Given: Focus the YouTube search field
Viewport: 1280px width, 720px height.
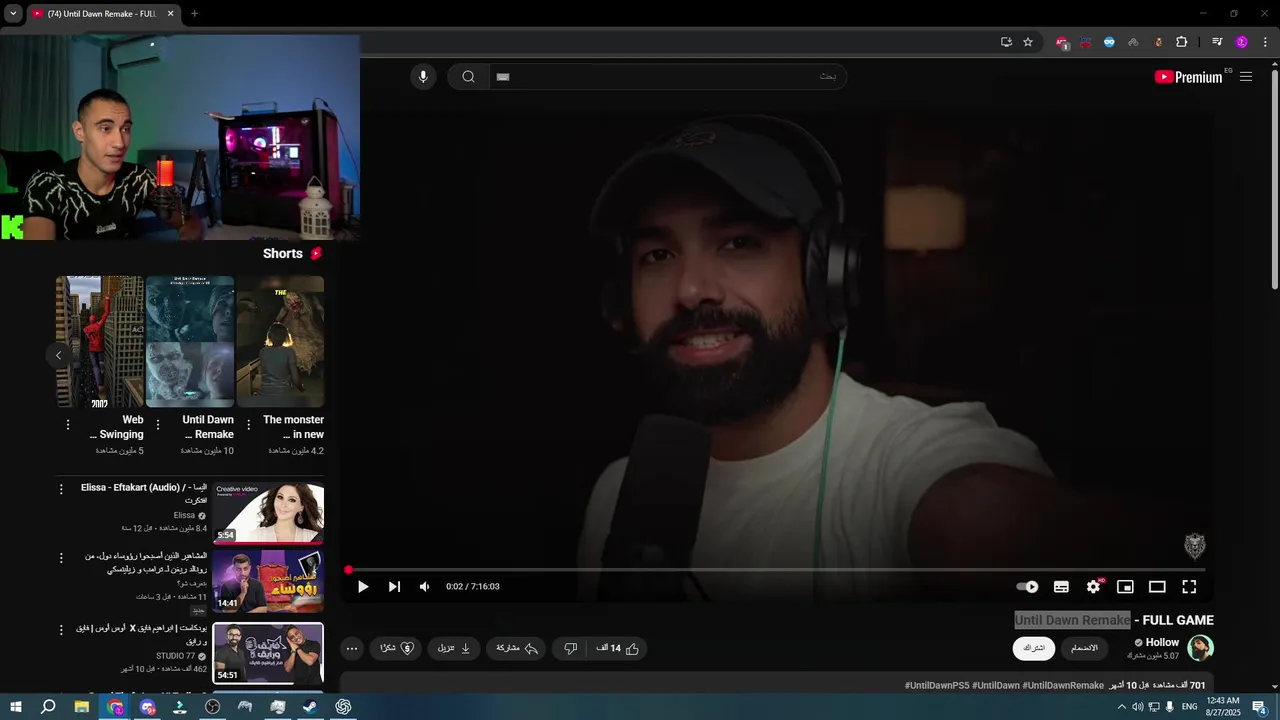Looking at the screenshot, I should click(x=667, y=77).
